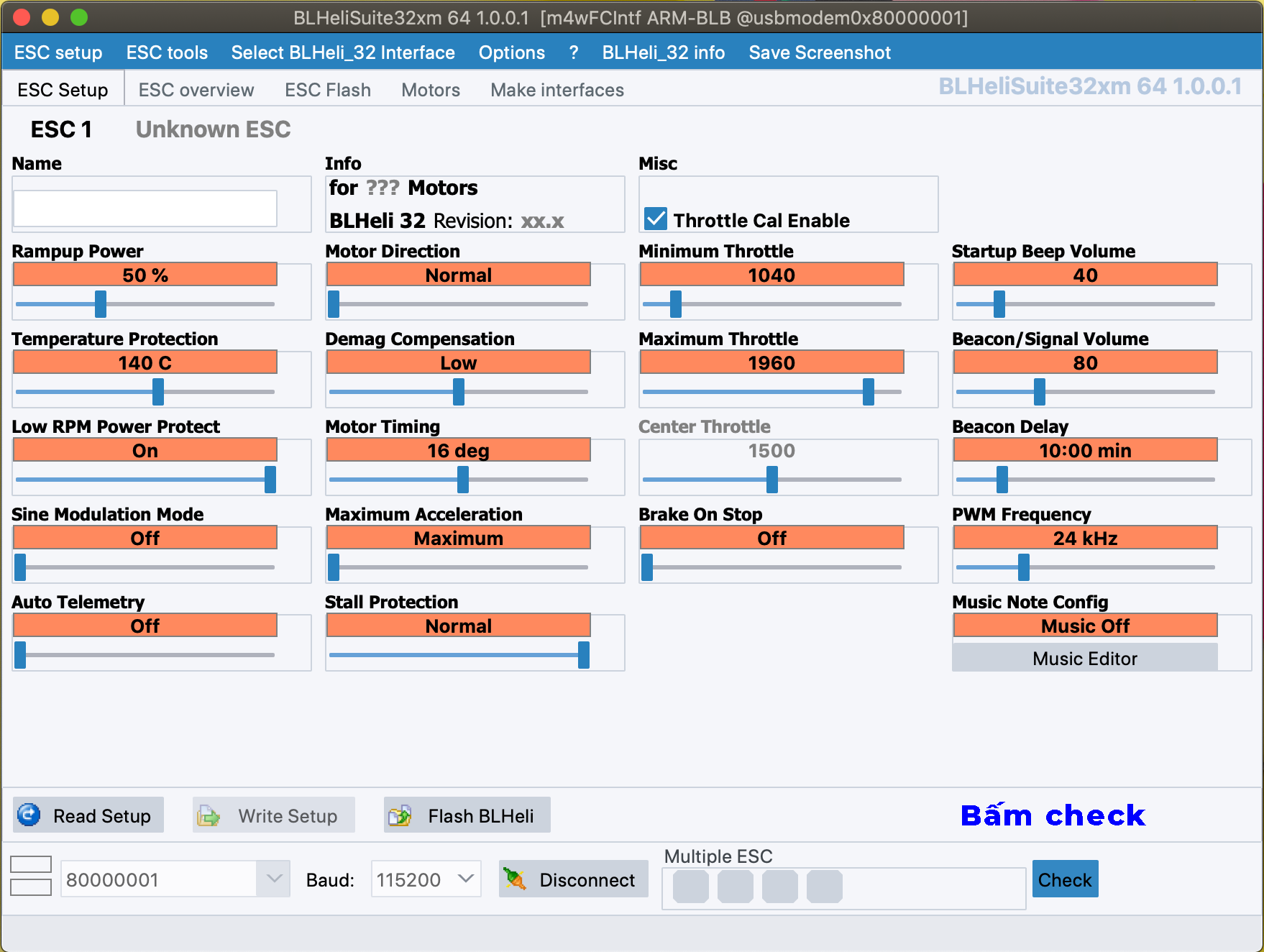This screenshot has height=952, width=1264.
Task: Click the Beacon Delay slider handle
Action: coord(1002,479)
